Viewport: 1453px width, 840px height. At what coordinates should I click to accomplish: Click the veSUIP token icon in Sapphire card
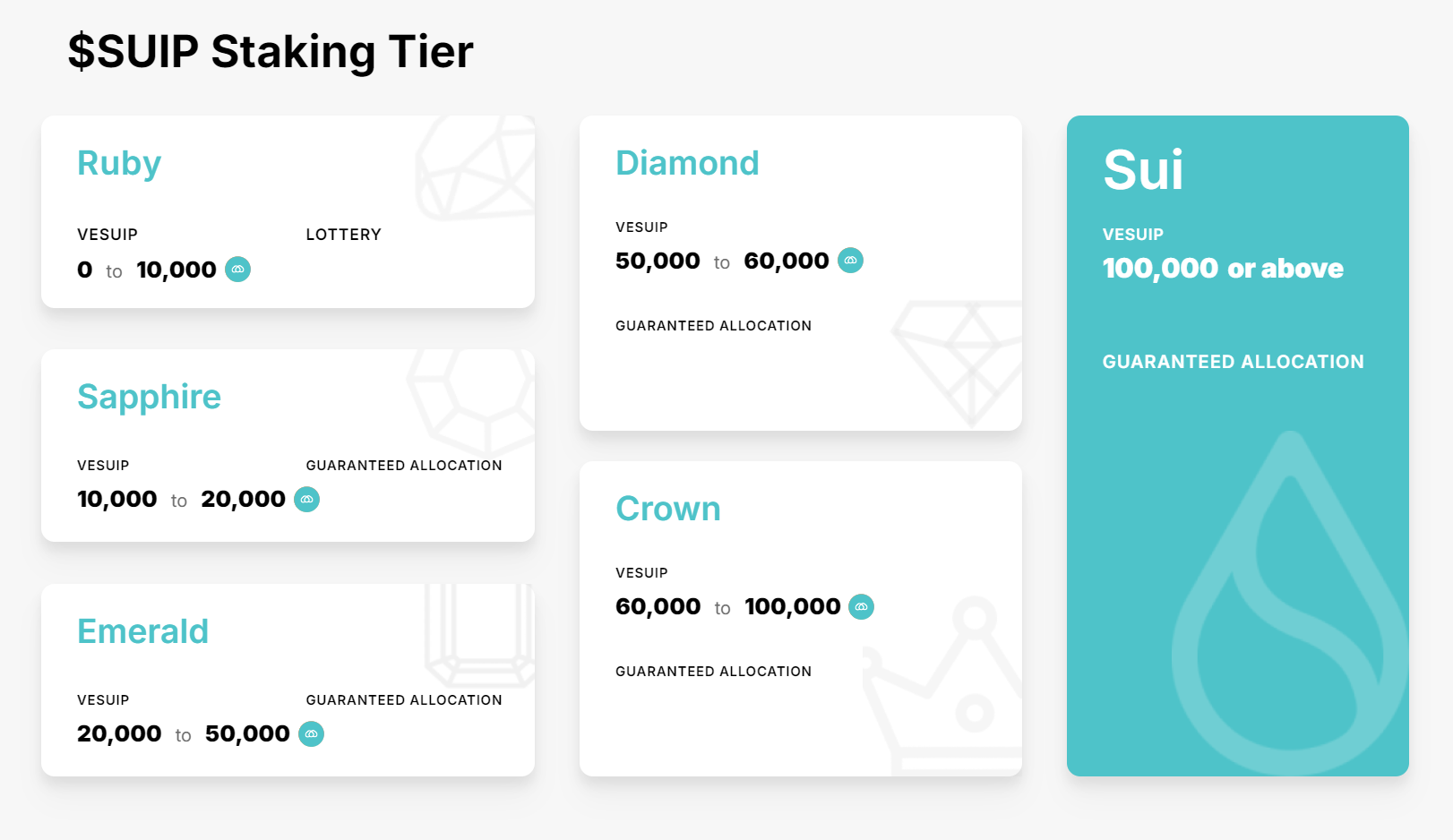click(x=306, y=499)
